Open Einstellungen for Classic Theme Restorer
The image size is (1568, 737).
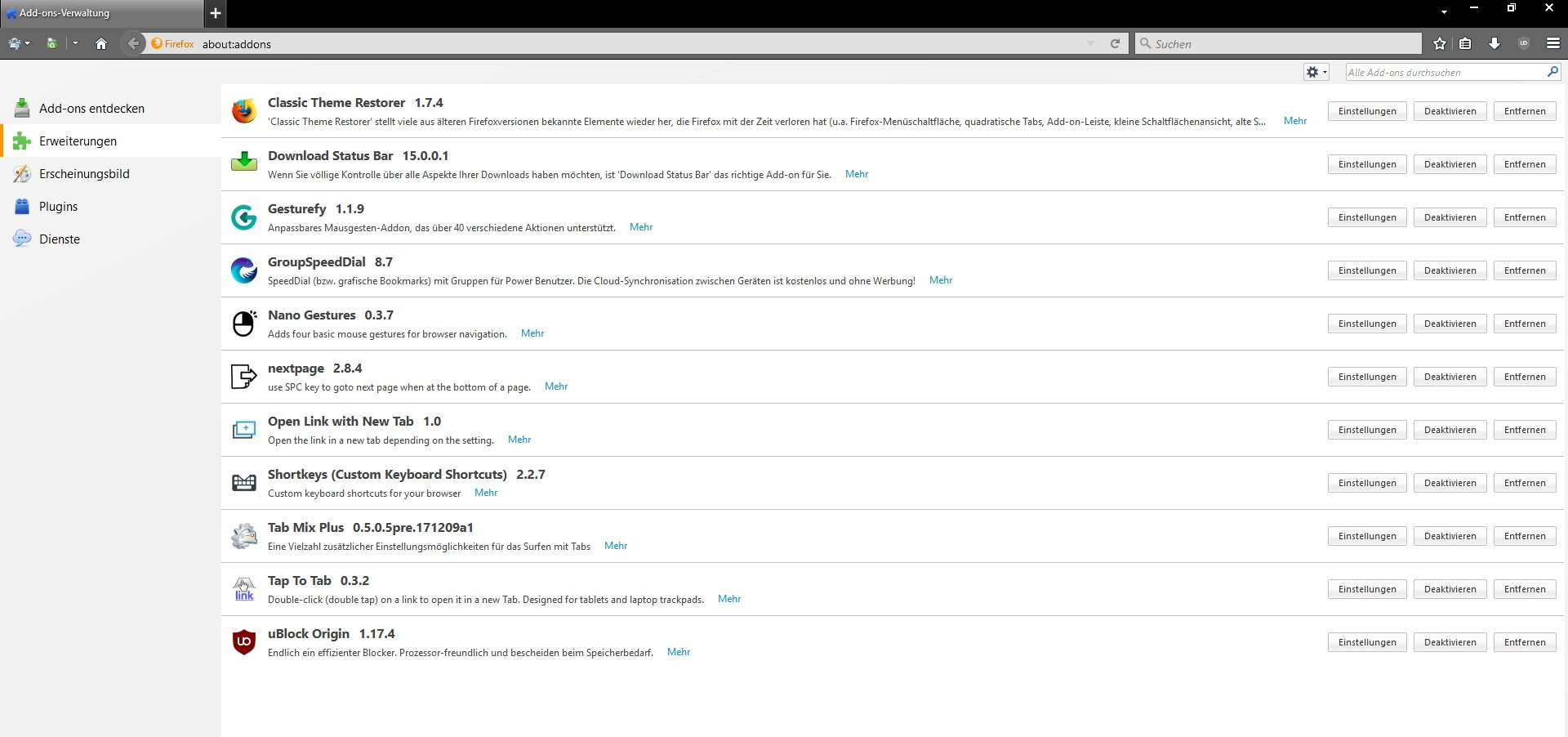coord(1367,111)
